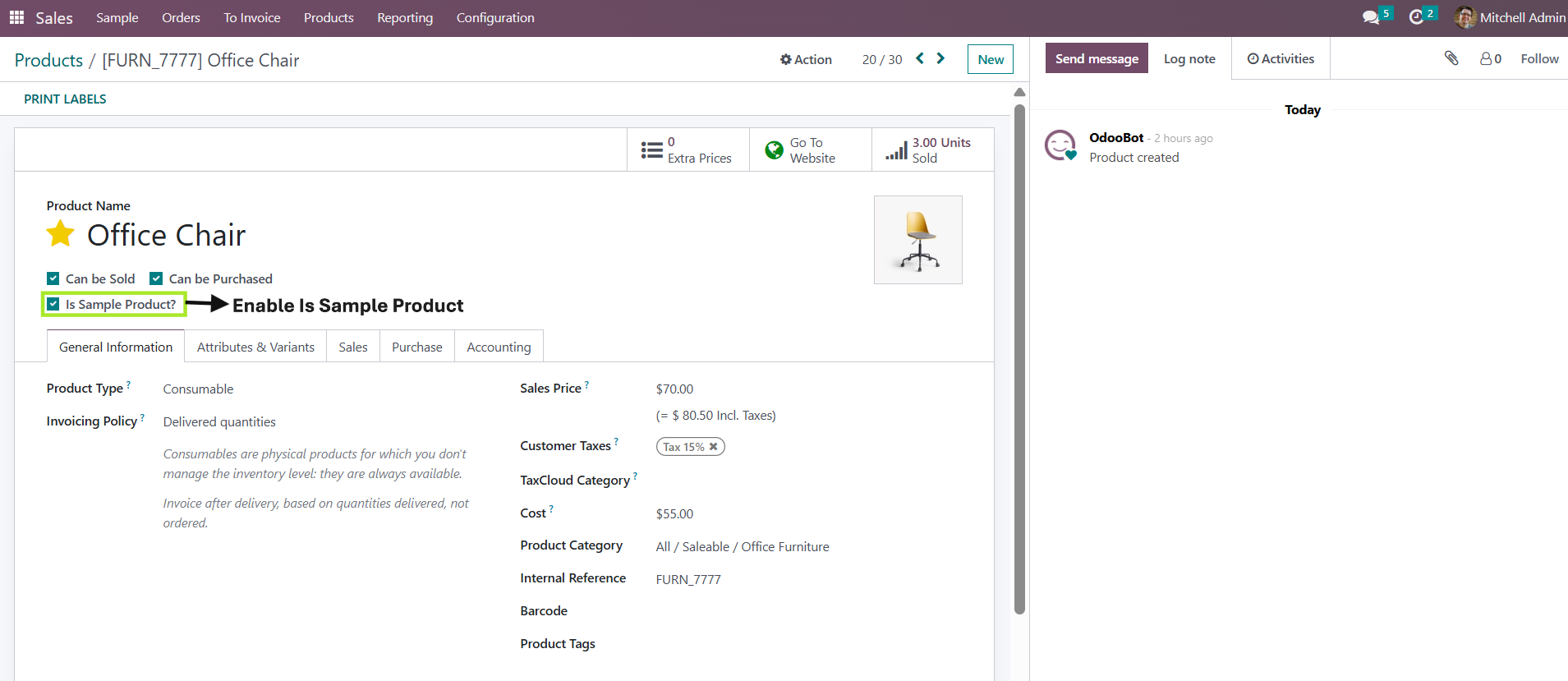Click Mitchell Admin user avatar
Image resolution: width=1568 pixels, height=681 pixels.
[x=1465, y=17]
